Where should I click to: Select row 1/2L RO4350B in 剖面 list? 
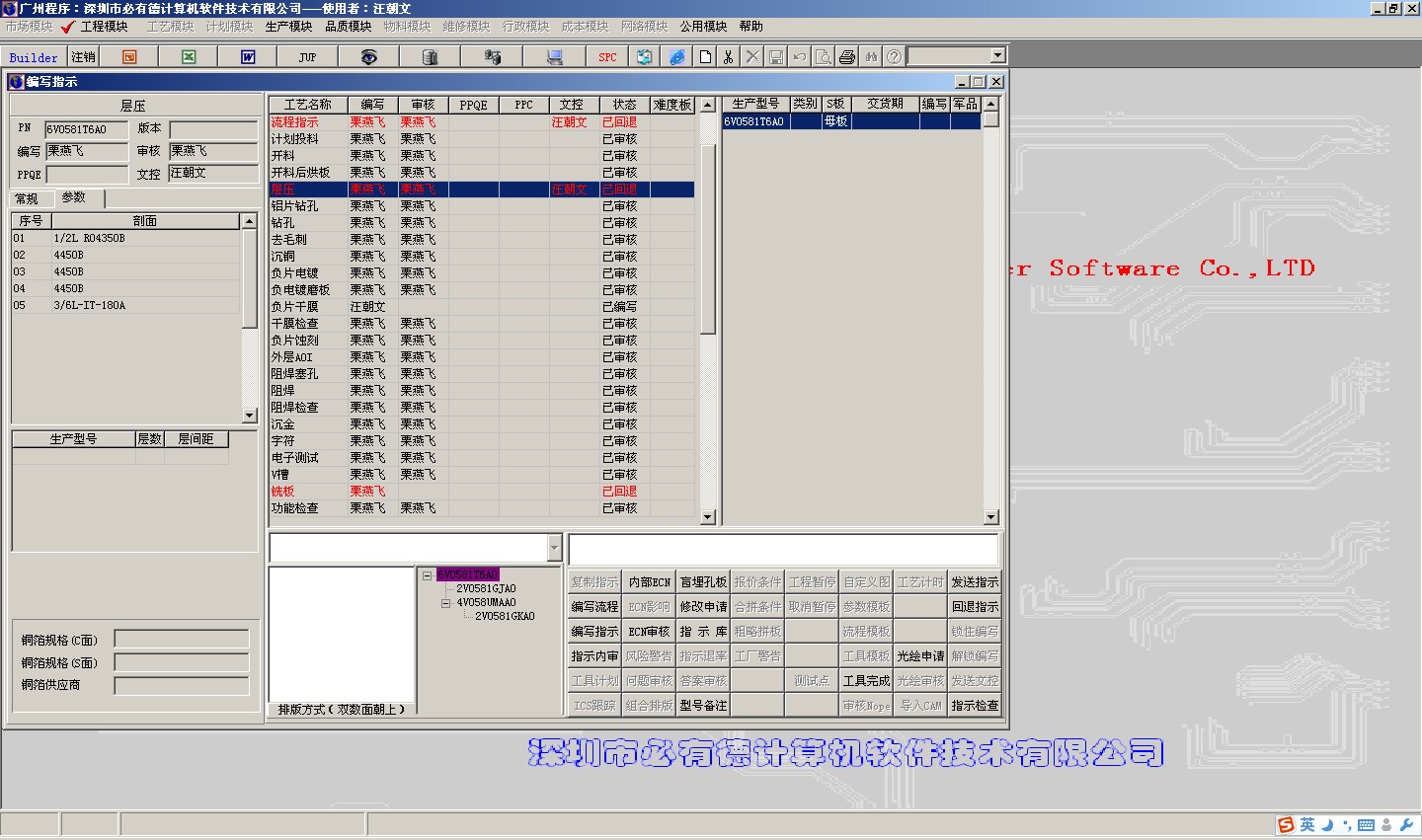[126, 239]
